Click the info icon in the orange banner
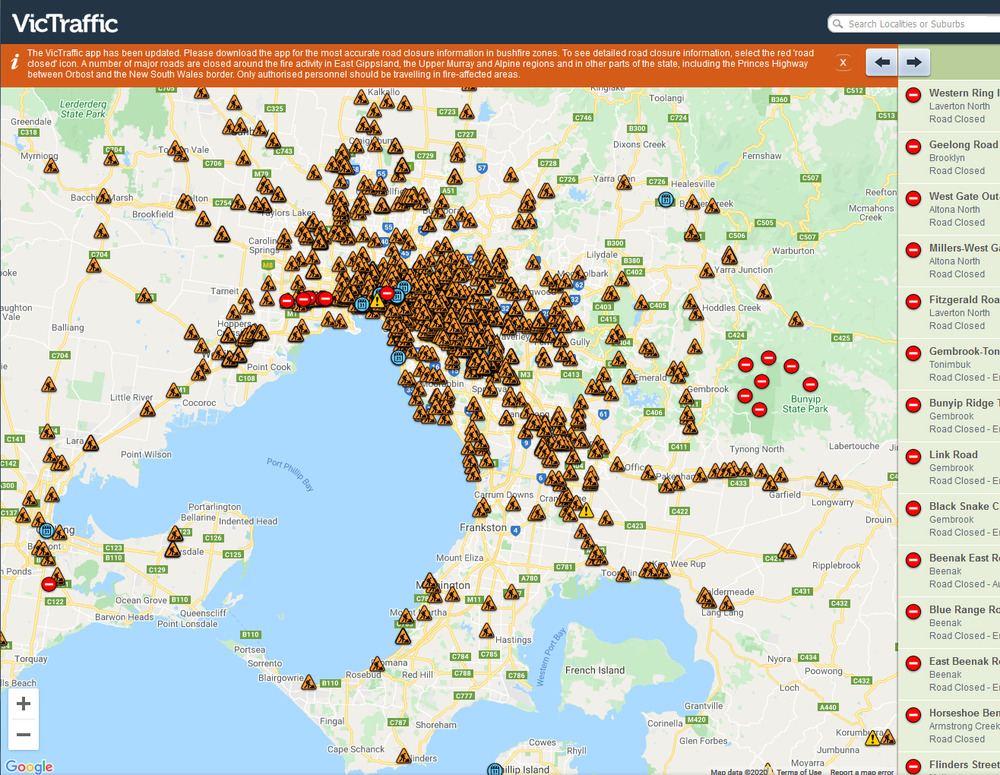 coord(14,62)
